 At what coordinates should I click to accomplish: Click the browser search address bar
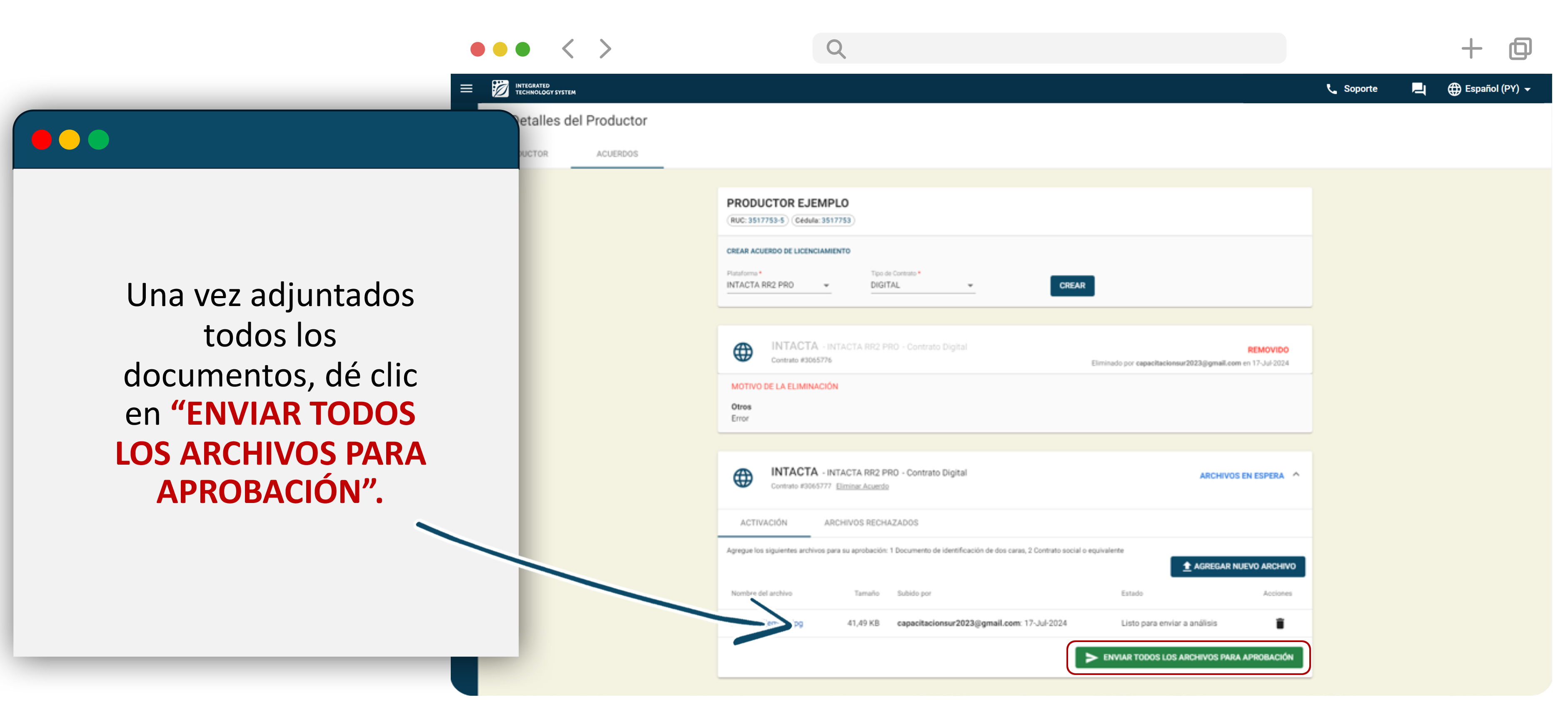(x=1049, y=49)
